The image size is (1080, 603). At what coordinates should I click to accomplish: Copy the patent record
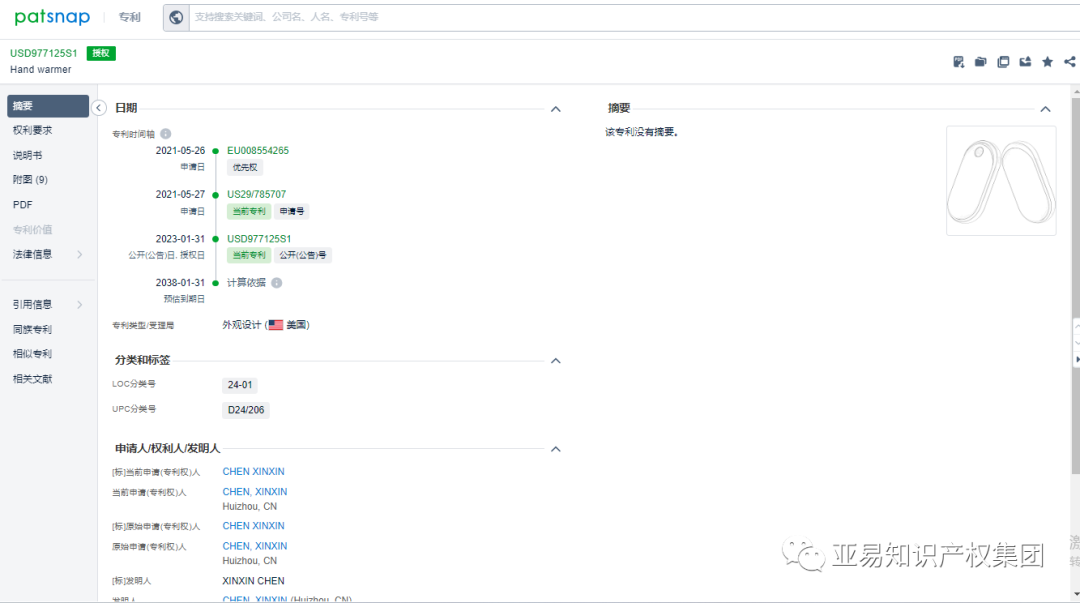point(1003,62)
